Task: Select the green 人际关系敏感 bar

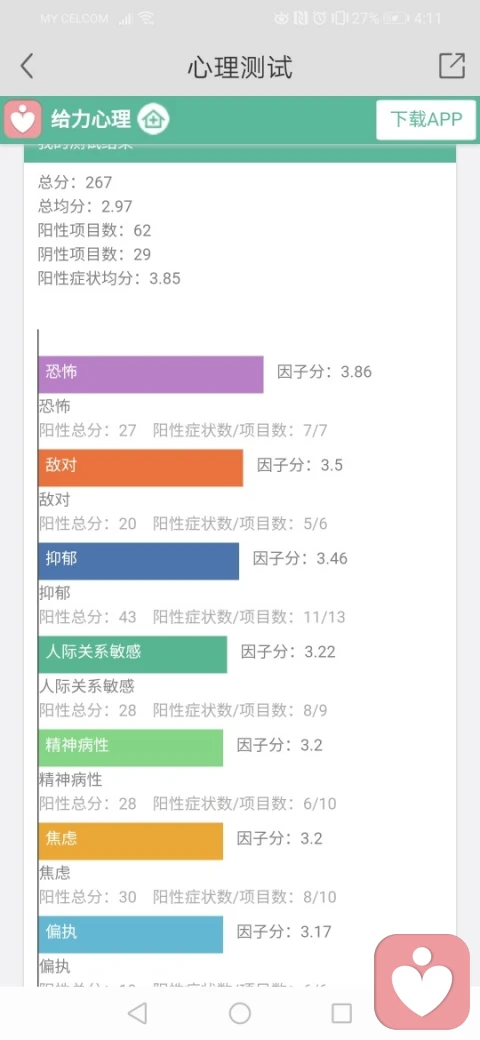Action: (133, 655)
